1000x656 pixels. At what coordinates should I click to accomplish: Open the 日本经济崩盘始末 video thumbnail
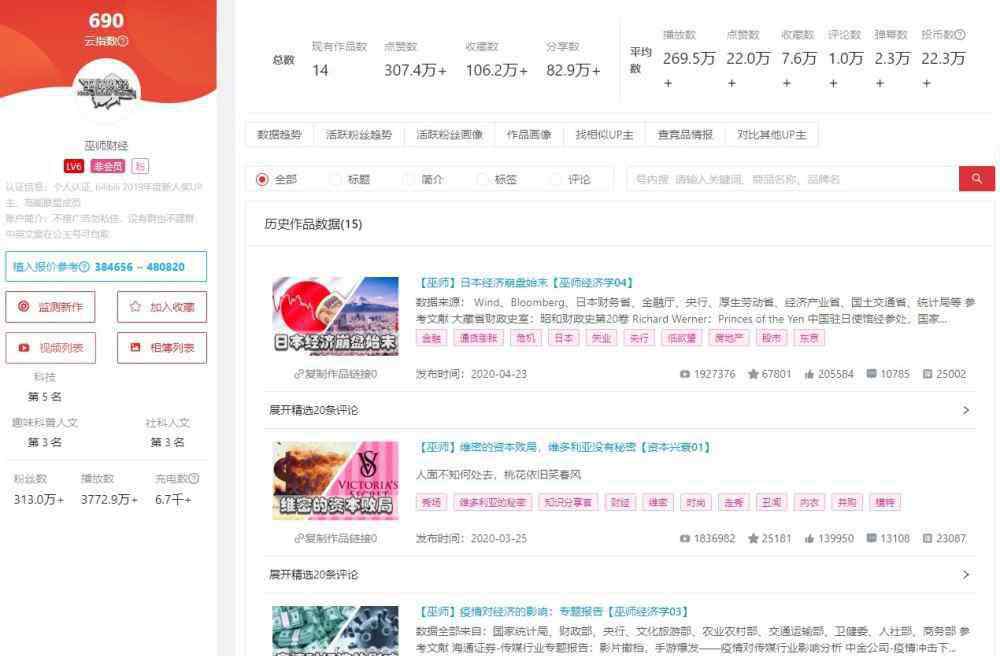[x=335, y=316]
